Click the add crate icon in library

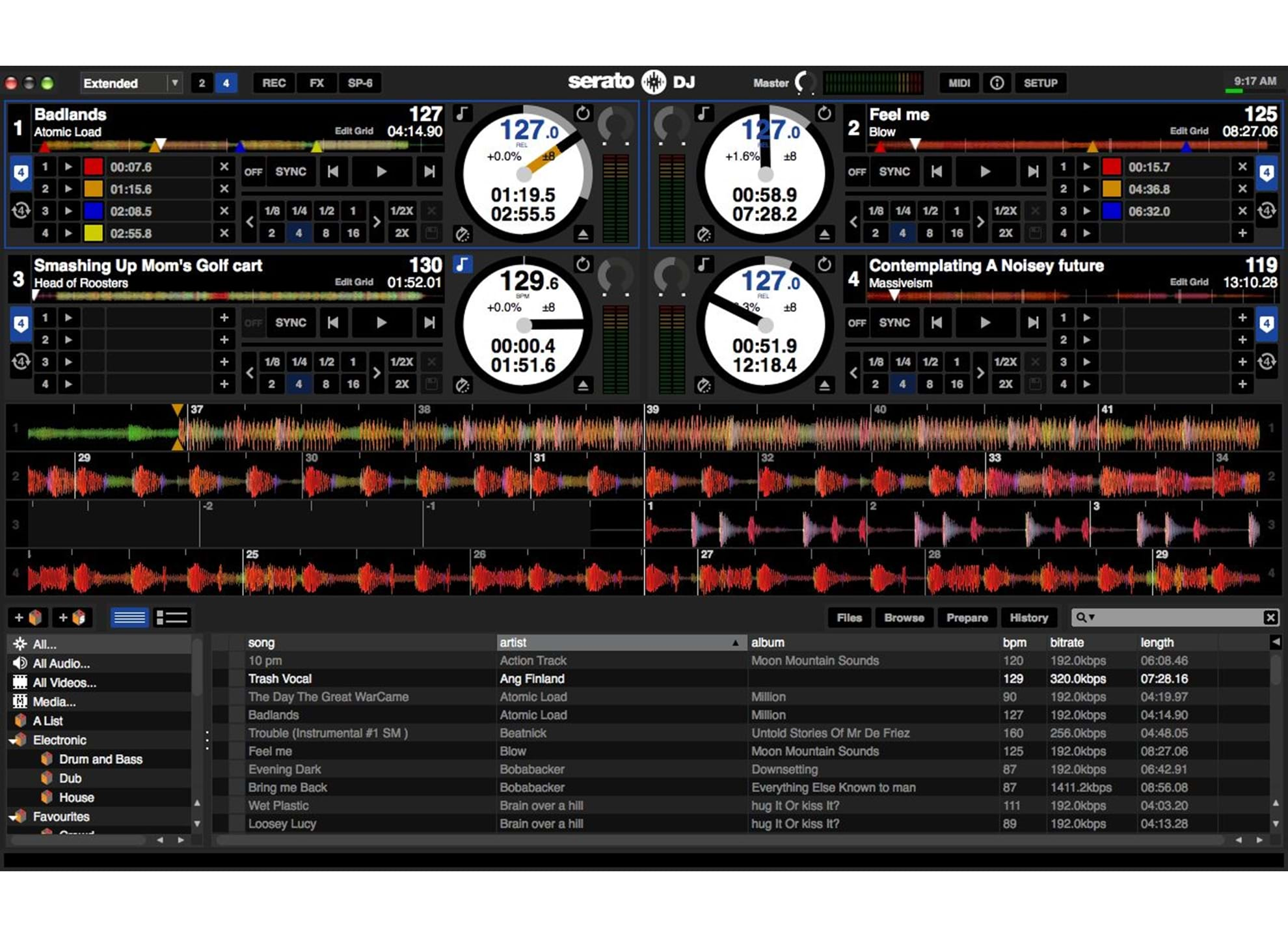click(29, 617)
